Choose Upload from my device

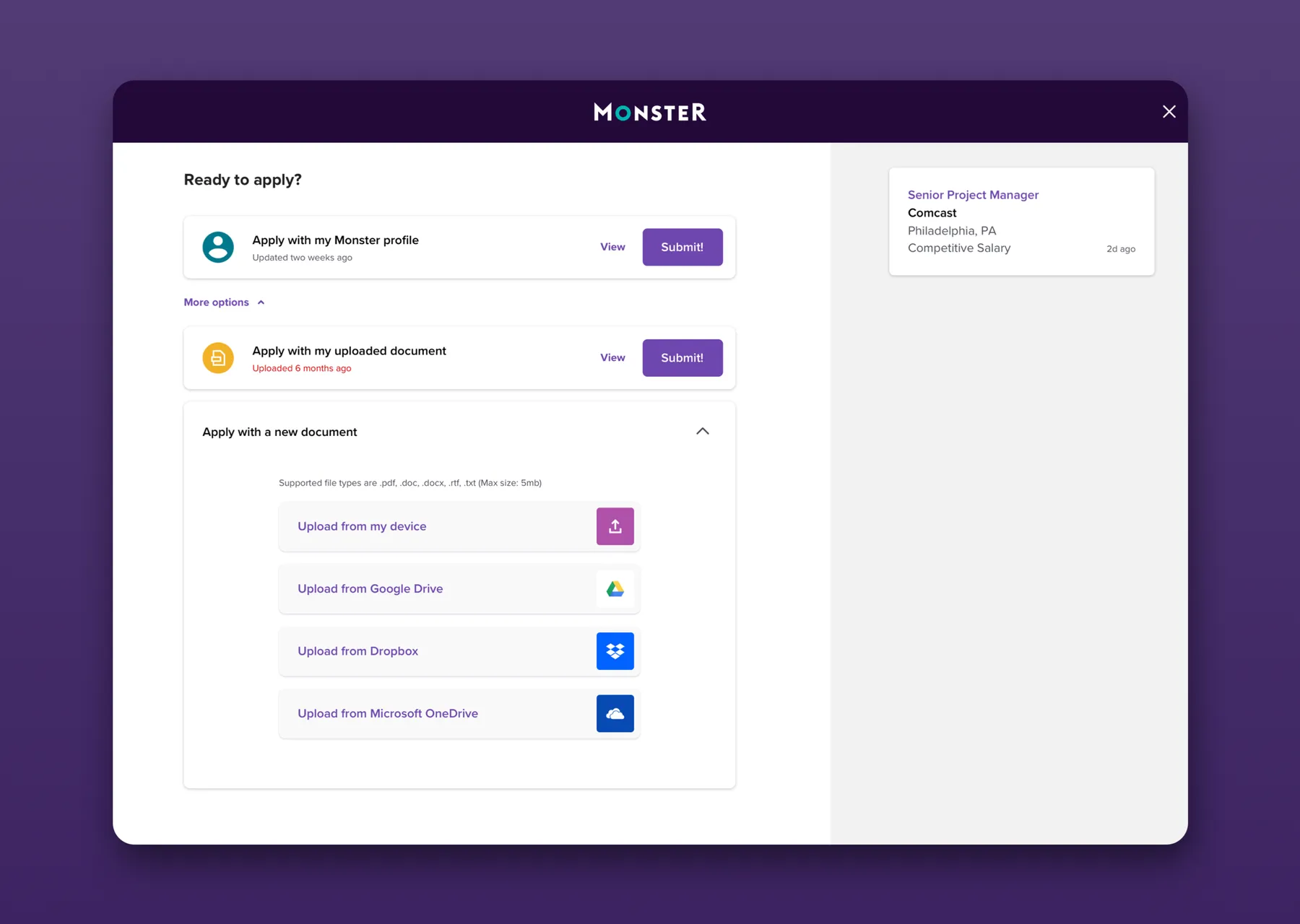coord(459,526)
